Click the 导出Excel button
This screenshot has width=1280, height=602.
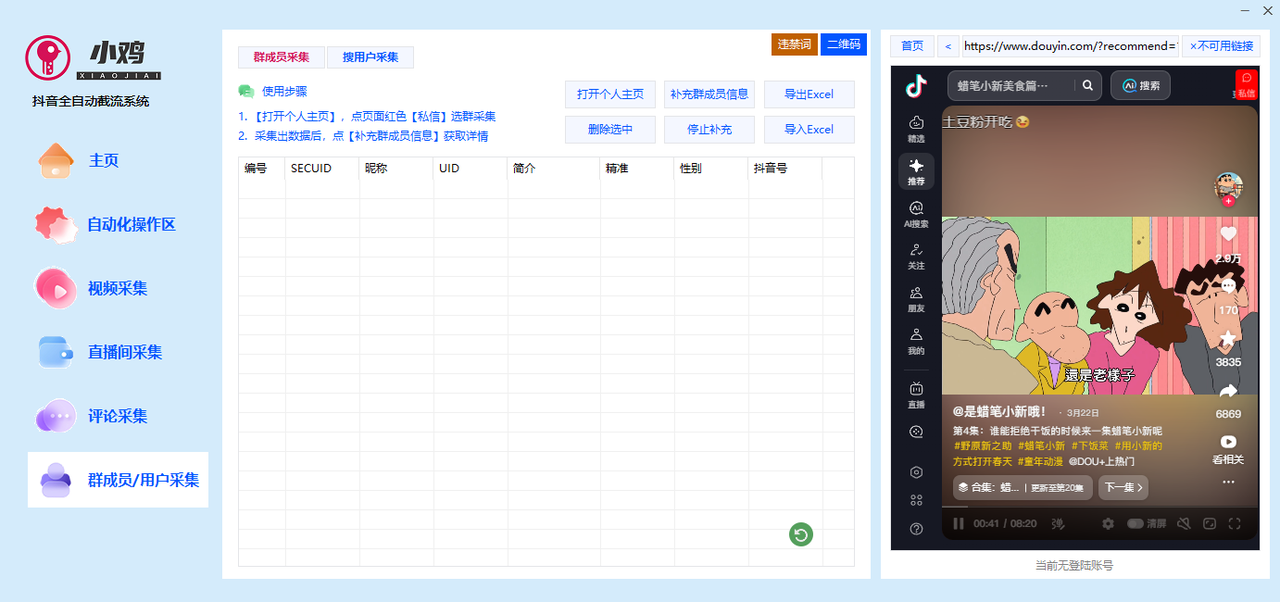pos(809,94)
